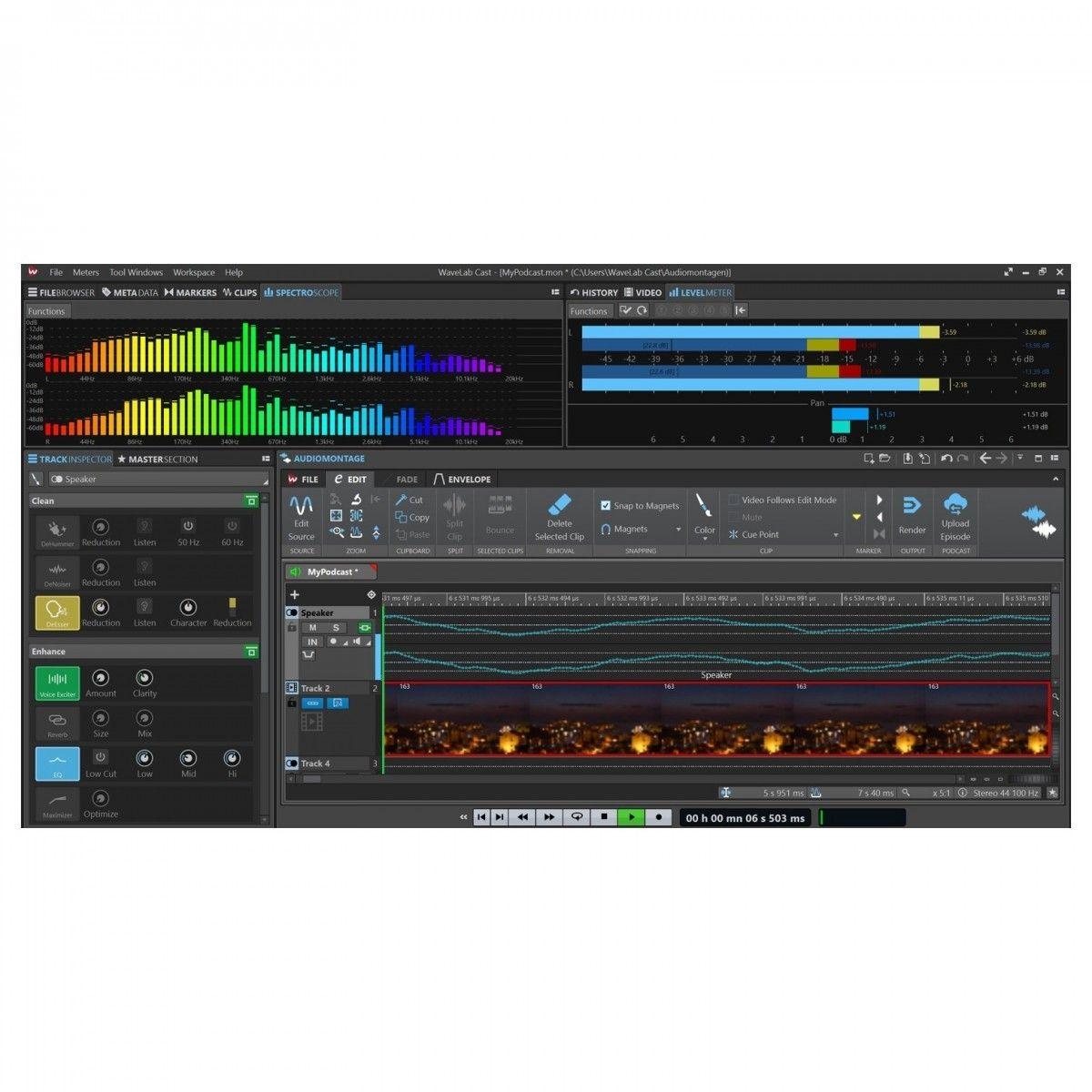1092x1092 pixels.
Task: Click the video clip thumbnail in Track 2
Action: (716, 719)
